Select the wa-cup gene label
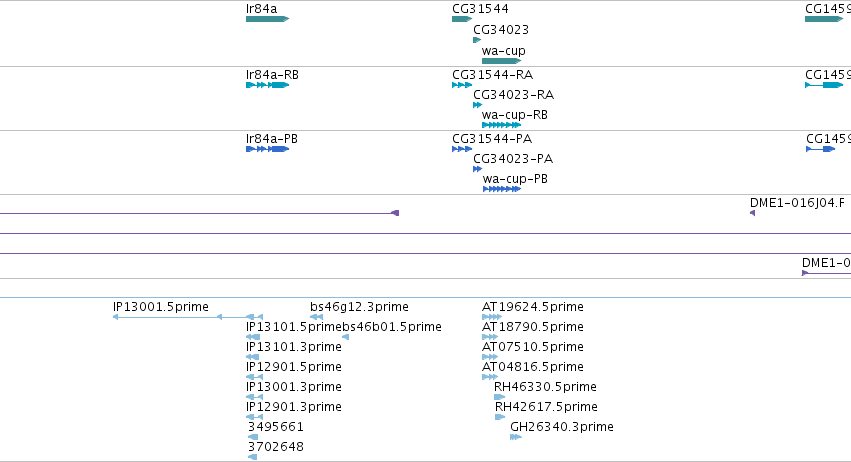Viewport: 851px width, 462px height. pyautogui.click(x=504, y=51)
